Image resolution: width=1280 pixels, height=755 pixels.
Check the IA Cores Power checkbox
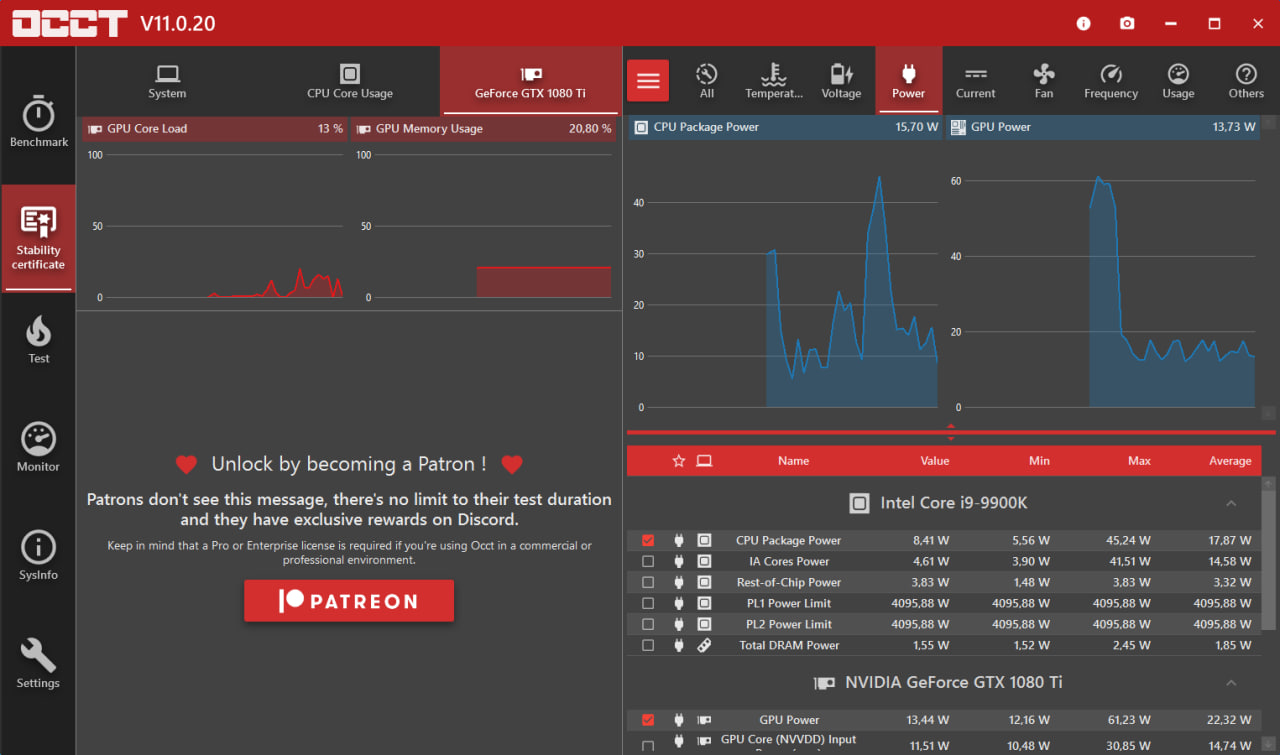(648, 561)
